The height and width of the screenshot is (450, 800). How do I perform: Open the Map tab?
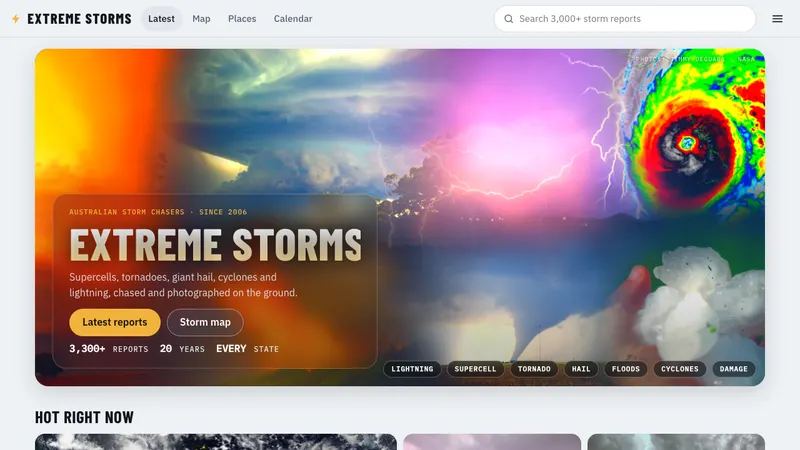pos(201,19)
